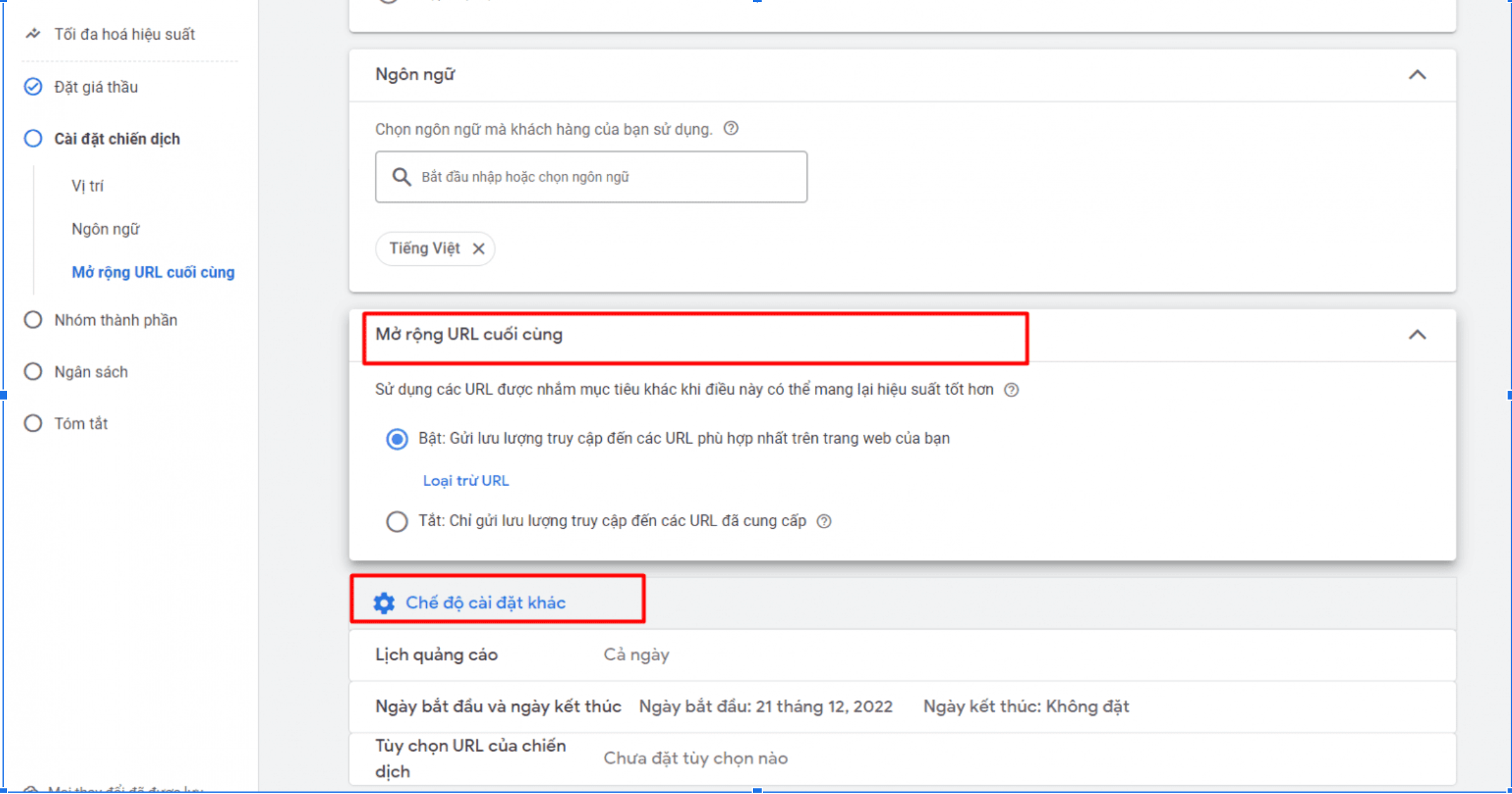Click the gear icon of Chế độ cài đặt khác
Screen dimensions: 1512x794
pos(384,603)
